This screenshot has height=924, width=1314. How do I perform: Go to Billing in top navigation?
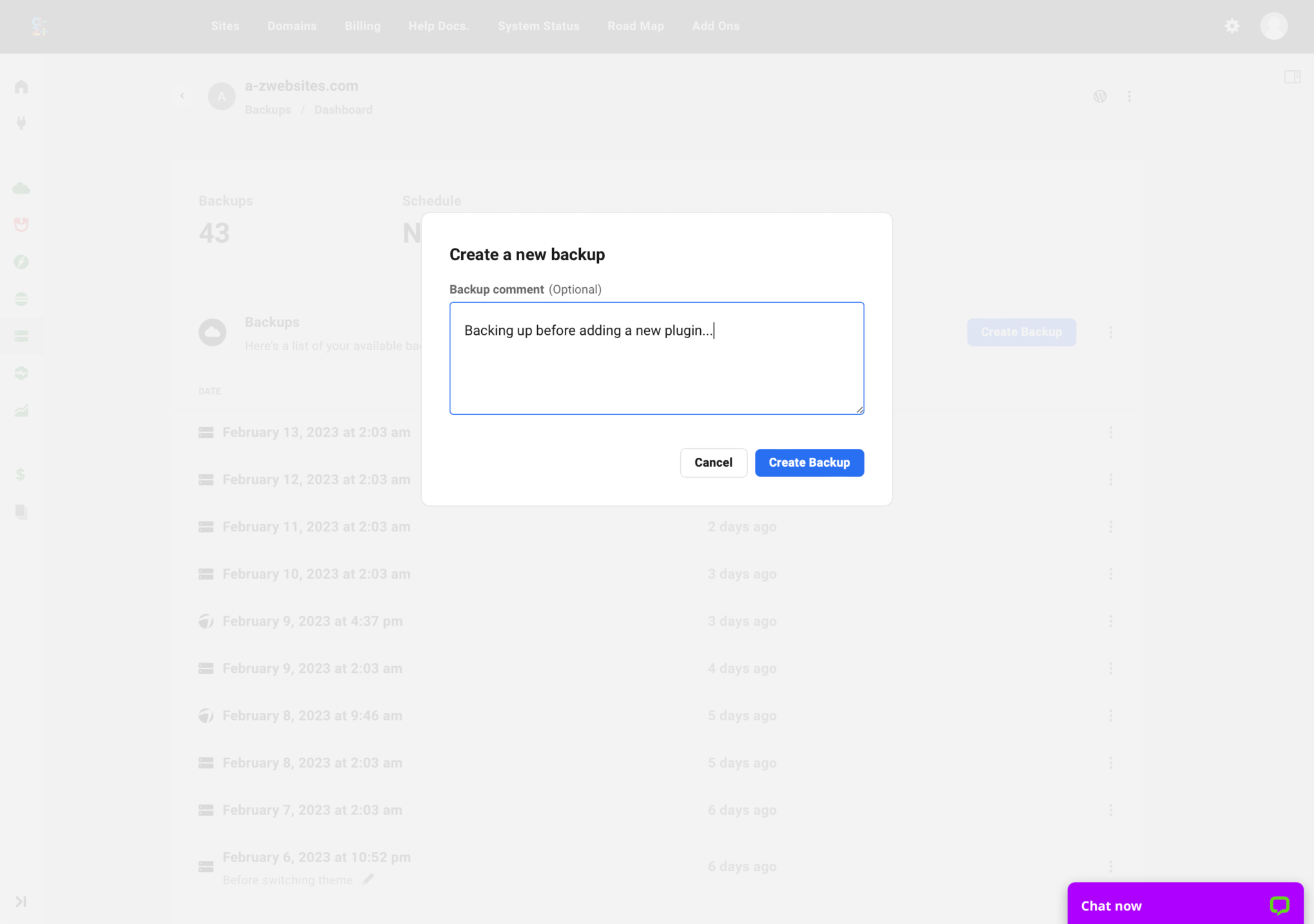[x=363, y=26]
